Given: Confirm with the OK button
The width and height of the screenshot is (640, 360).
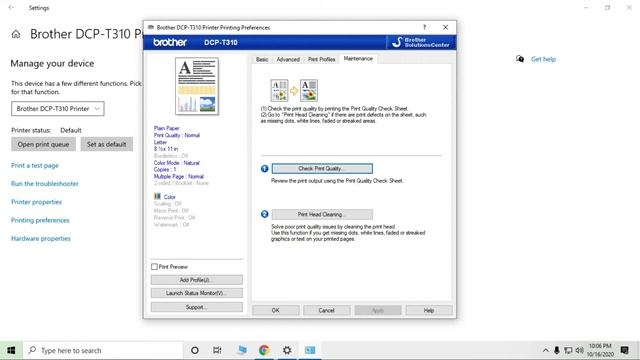Looking at the screenshot, I should (276, 310).
